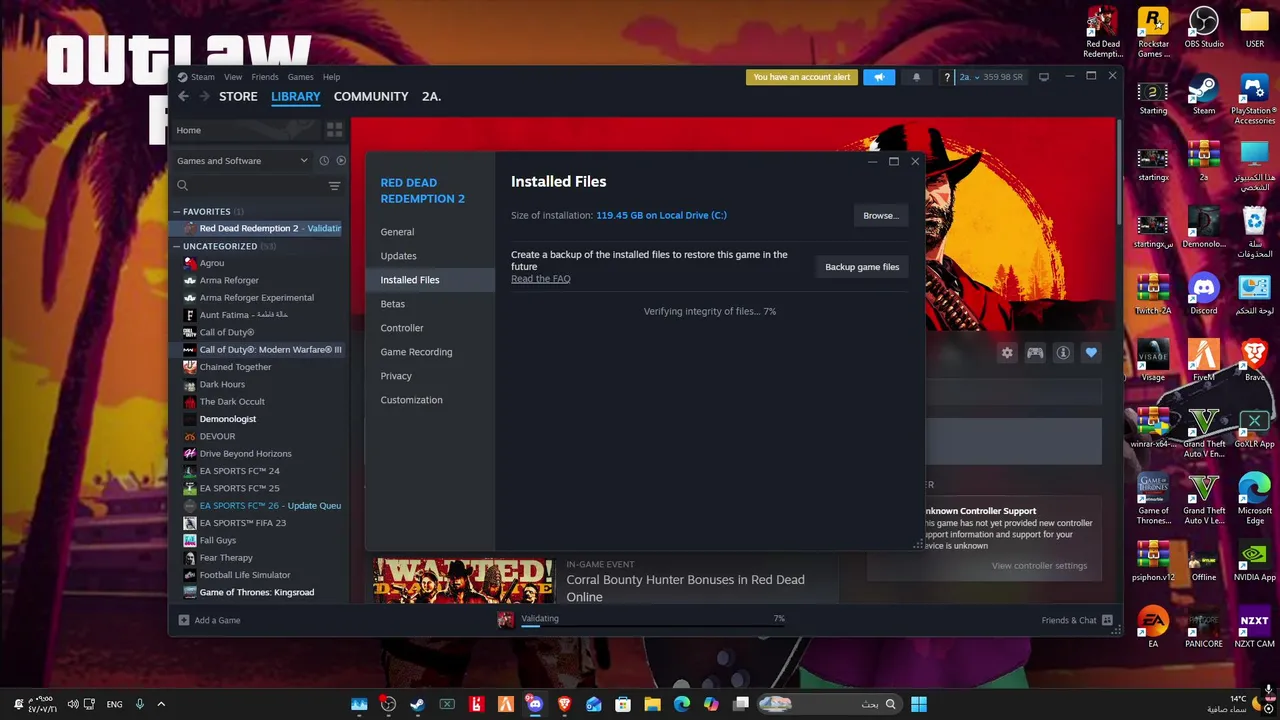Toggle Big Picture mode monitor icon
The width and height of the screenshot is (1280, 720).
[1044, 77]
